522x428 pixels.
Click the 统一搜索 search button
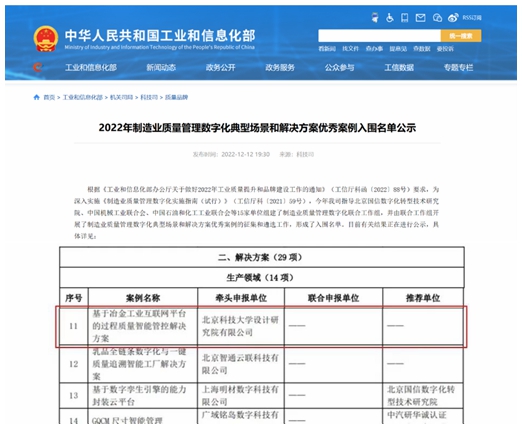pyautogui.click(x=461, y=36)
